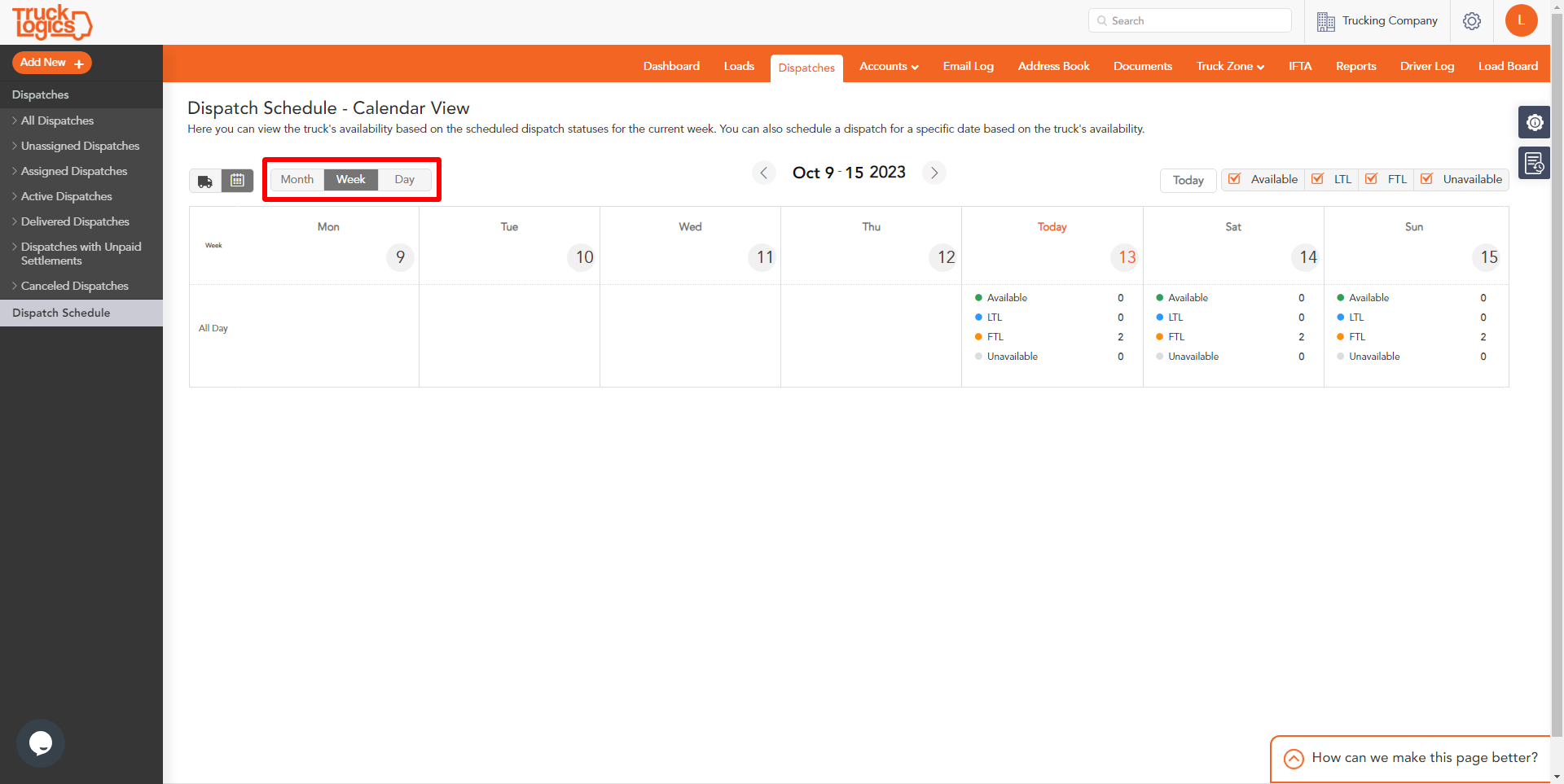
Task: Select the Month view toggle
Action: coord(297,179)
